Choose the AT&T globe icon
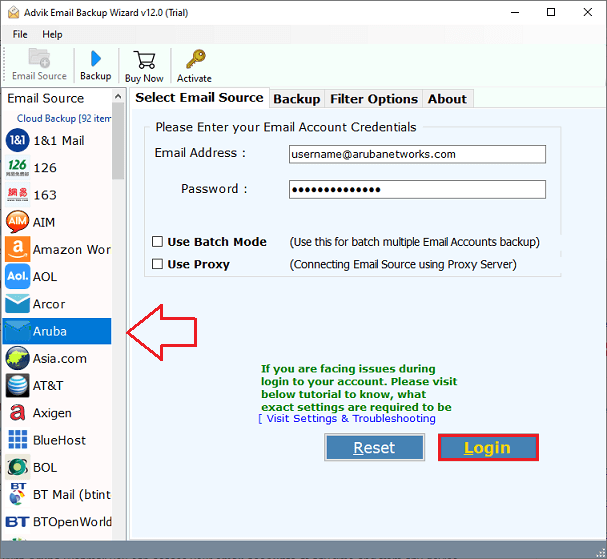 click(x=17, y=386)
